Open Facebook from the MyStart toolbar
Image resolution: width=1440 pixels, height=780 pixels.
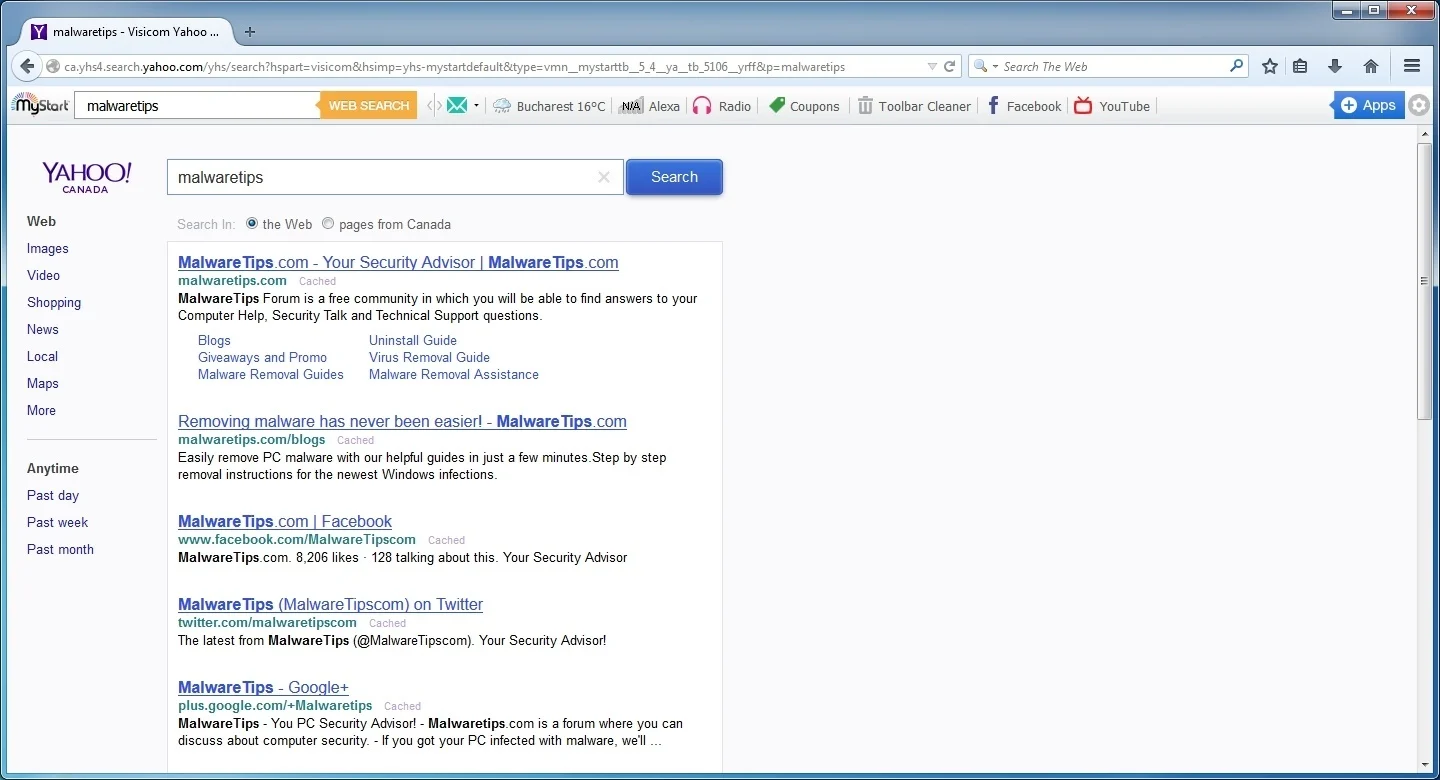pos(1024,106)
